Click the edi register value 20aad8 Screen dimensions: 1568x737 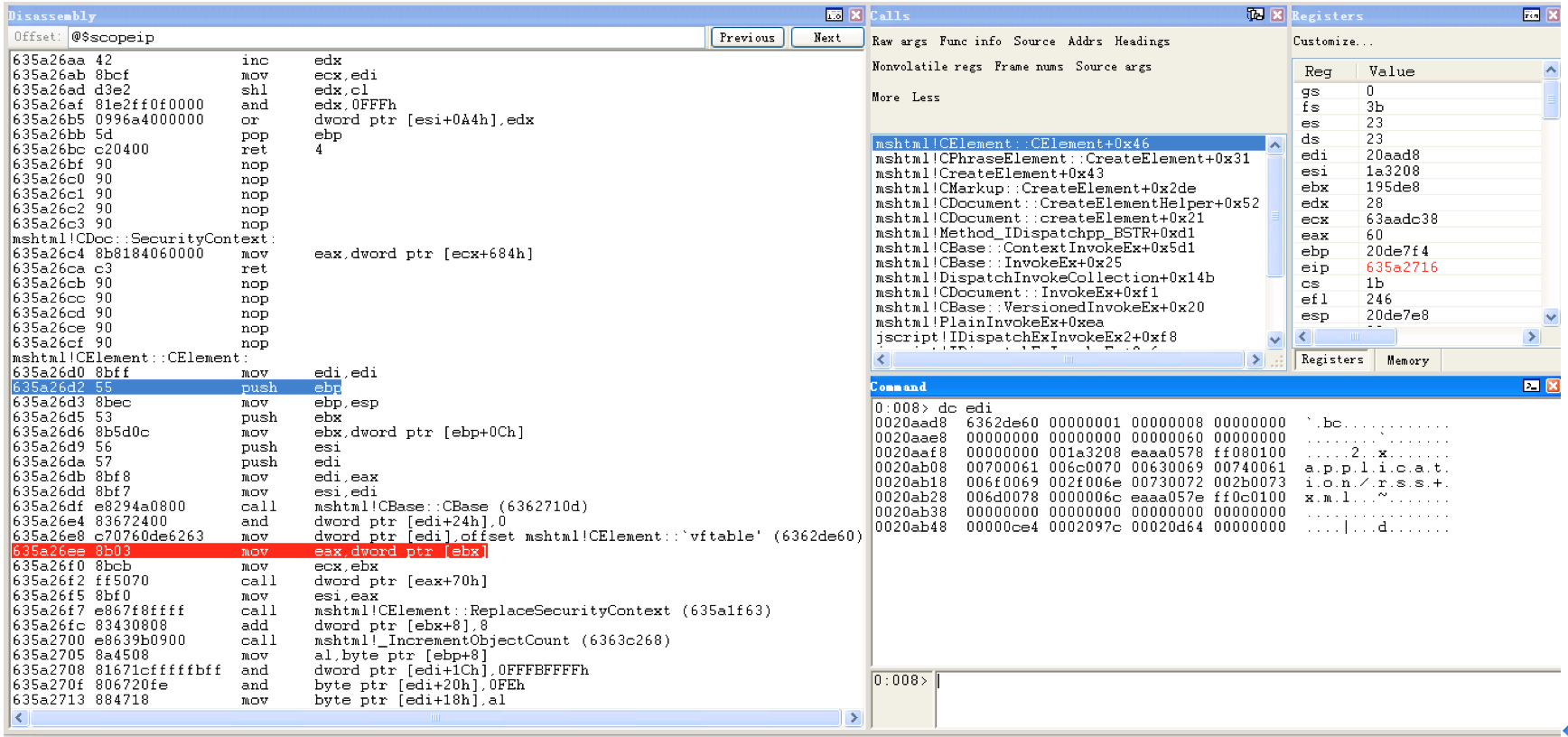pos(1393,155)
